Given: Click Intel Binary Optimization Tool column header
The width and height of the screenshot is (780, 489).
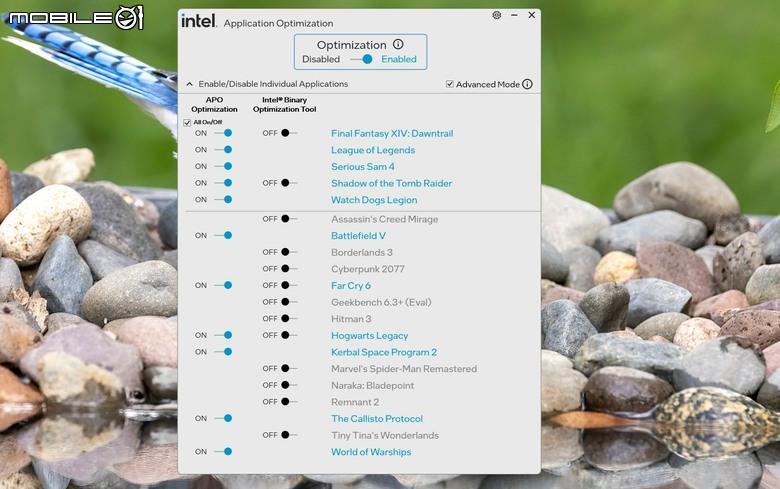Looking at the screenshot, I should pyautogui.click(x=285, y=104).
